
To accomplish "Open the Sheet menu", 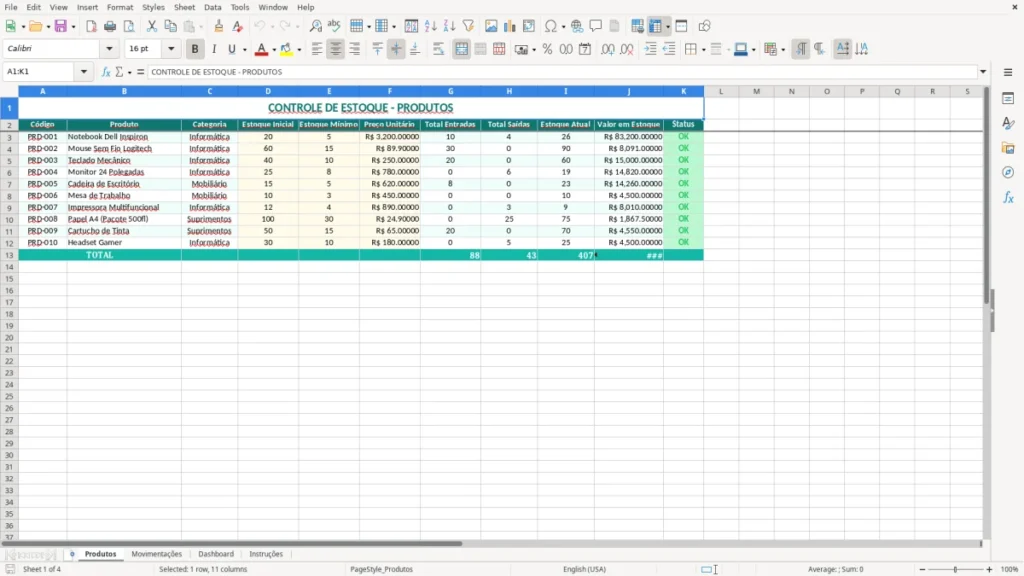I will [184, 7].
